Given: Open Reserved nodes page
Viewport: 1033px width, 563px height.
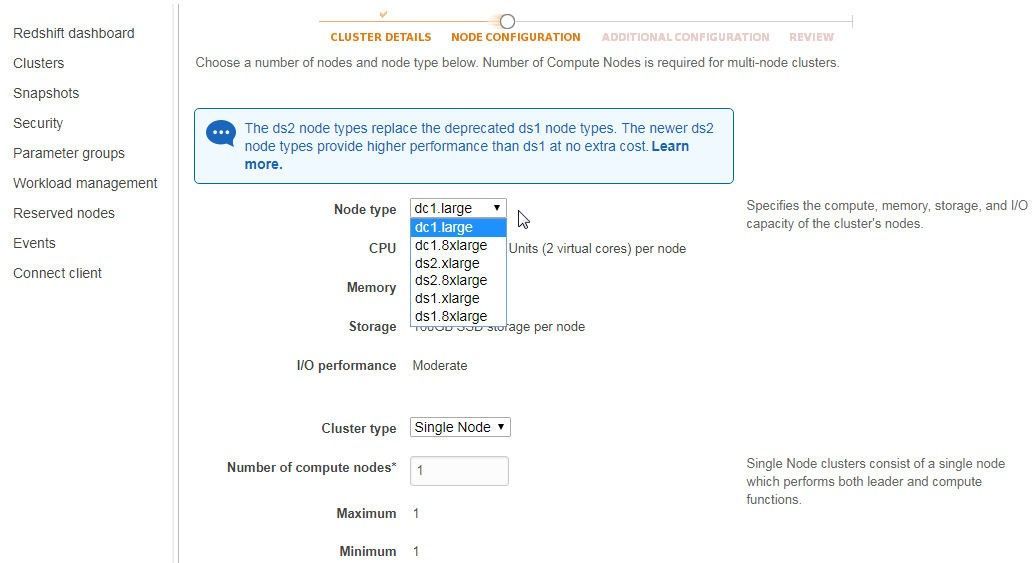Looking at the screenshot, I should (64, 213).
